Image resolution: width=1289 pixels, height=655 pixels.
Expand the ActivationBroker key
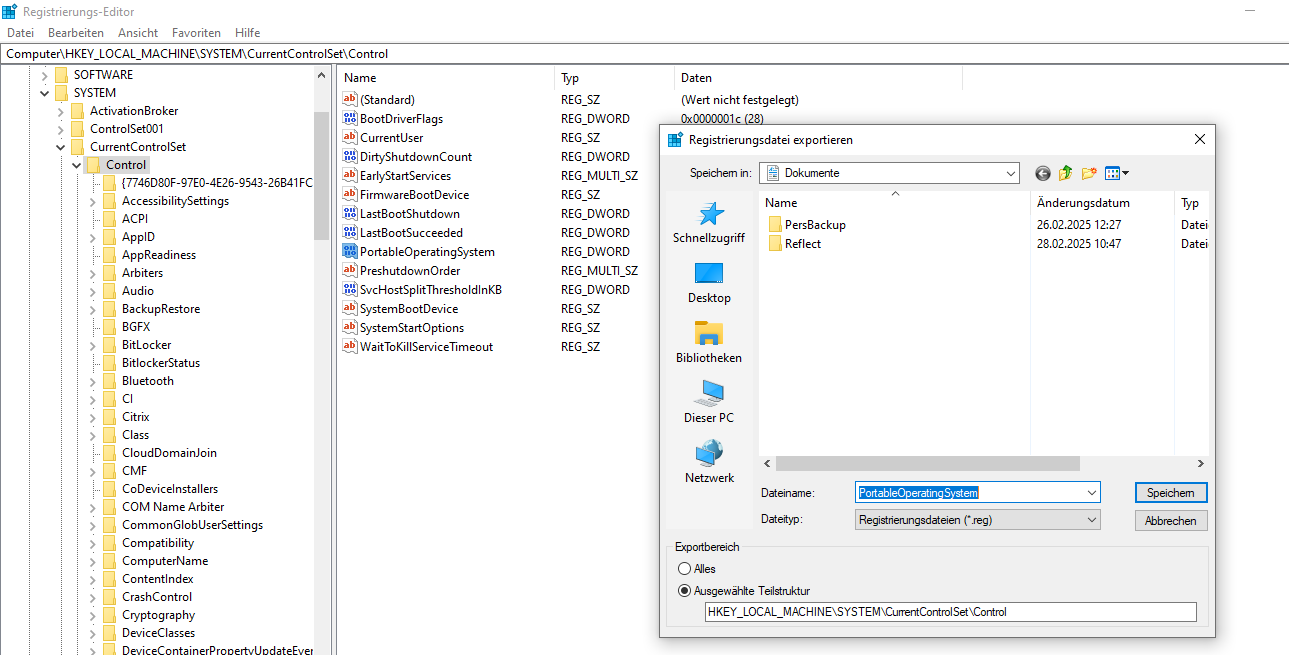(x=61, y=111)
